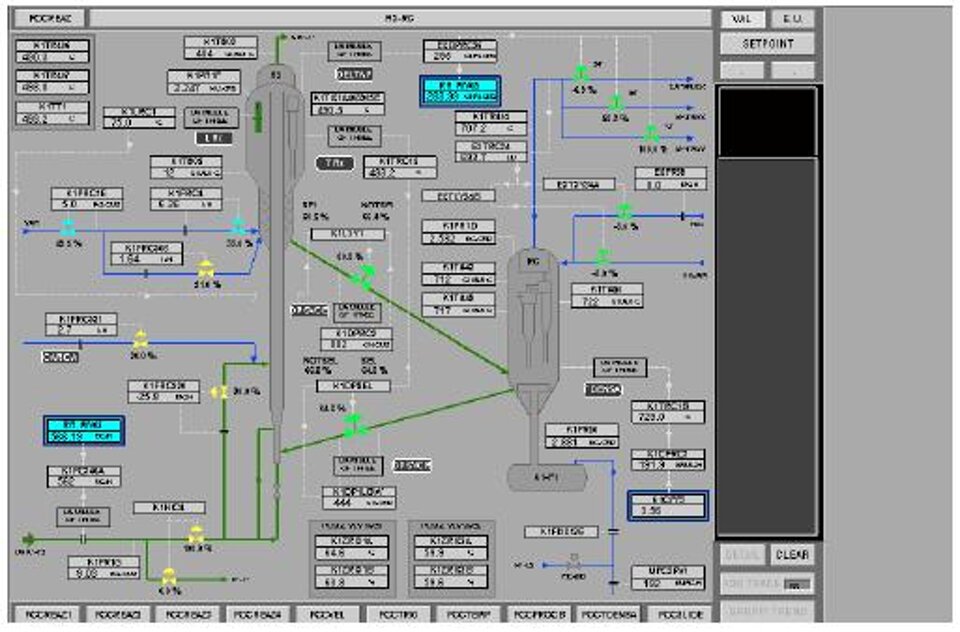Open the first bottom navigation tab
Screen dimensions: 960x632
tap(47, 614)
